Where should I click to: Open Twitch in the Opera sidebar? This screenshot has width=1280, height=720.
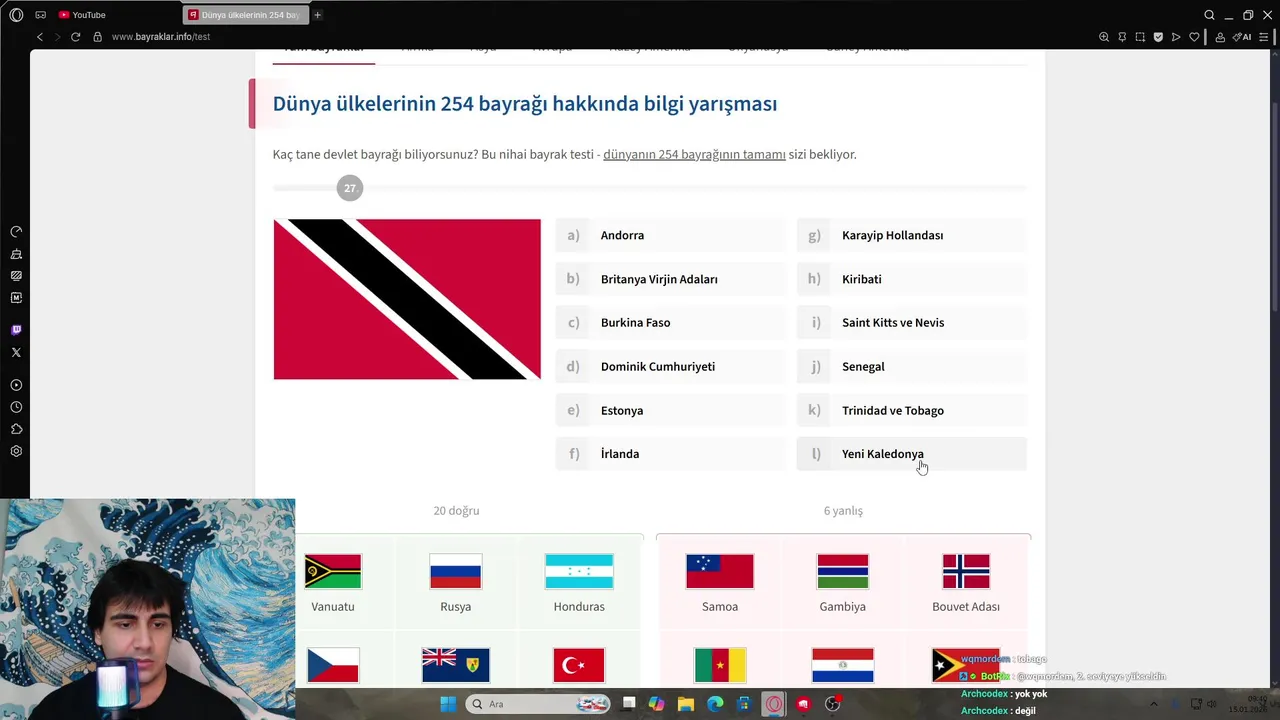pos(16,330)
